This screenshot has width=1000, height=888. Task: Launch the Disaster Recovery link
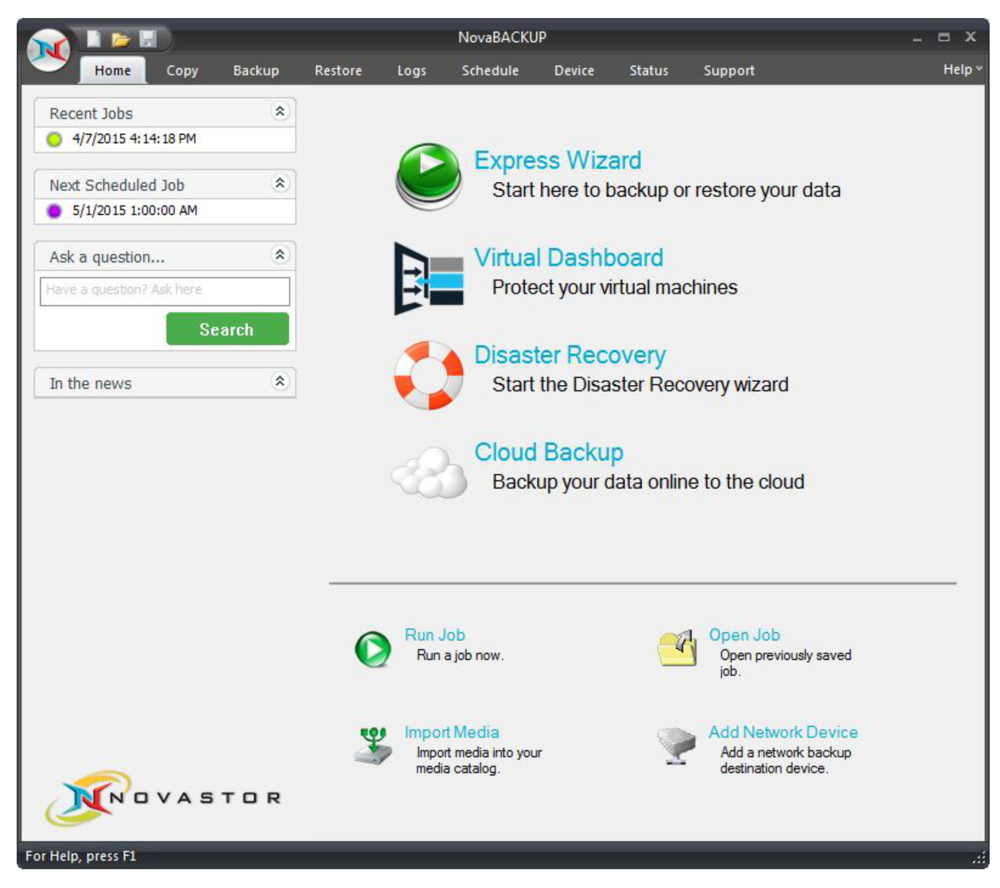pyautogui.click(x=570, y=355)
